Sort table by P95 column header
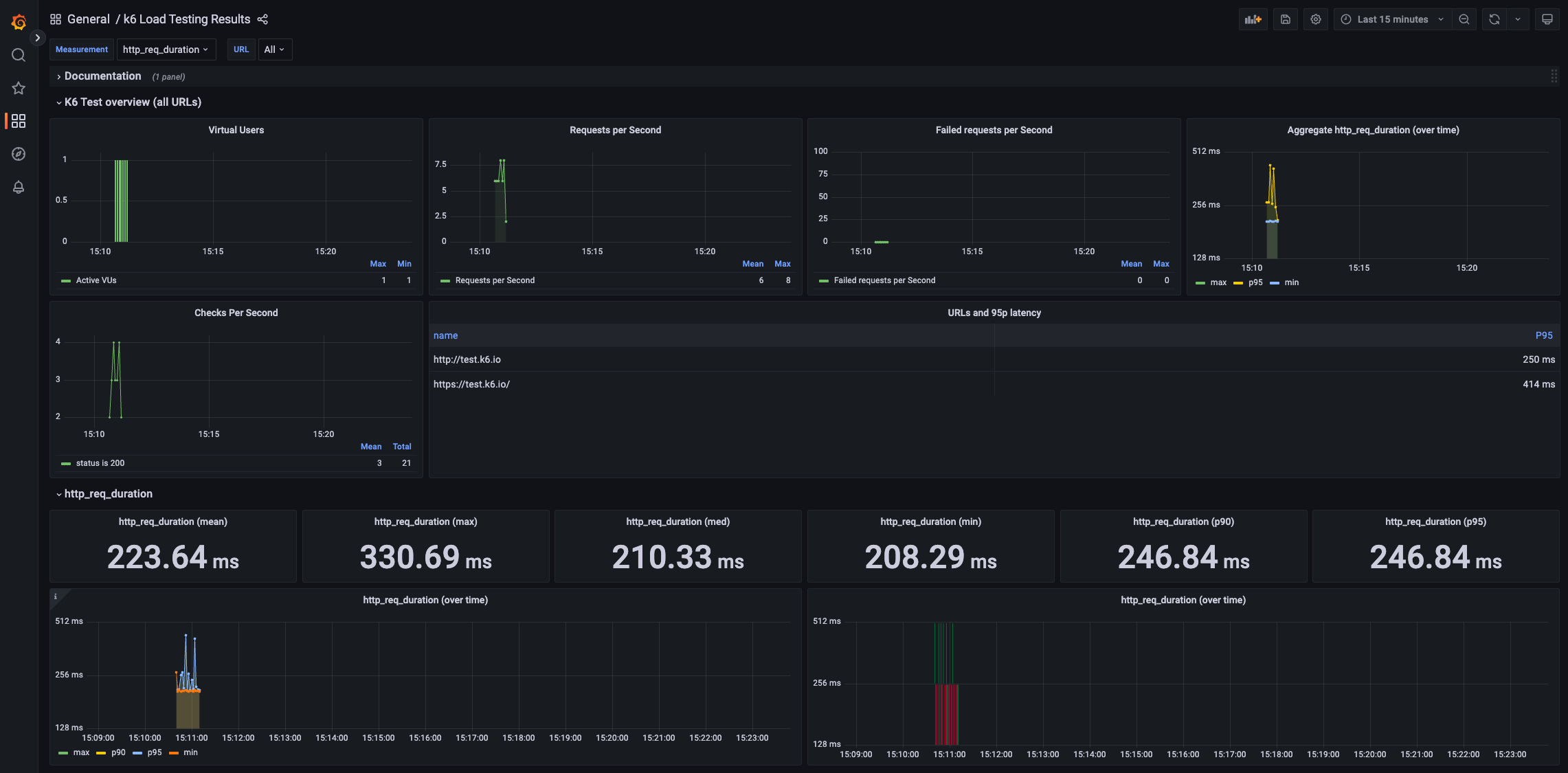Viewport: 1568px width, 773px height. point(1543,335)
